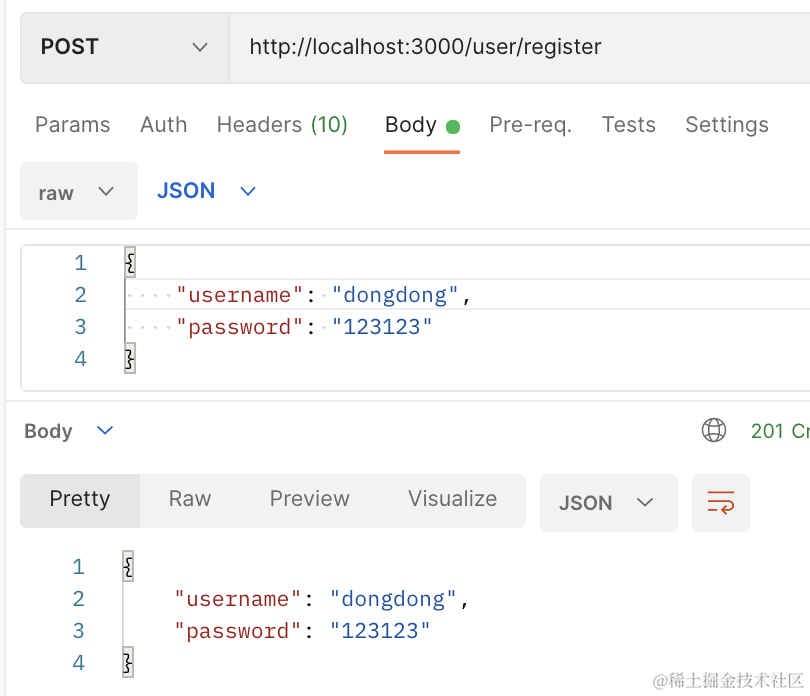Open the request JSON format dropdown

[x=207, y=191]
